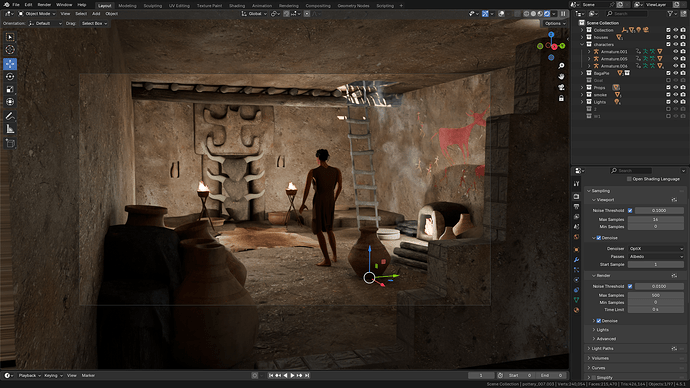Toggle Open Shading Language checkbox
The height and width of the screenshot is (388, 690).
click(x=629, y=179)
